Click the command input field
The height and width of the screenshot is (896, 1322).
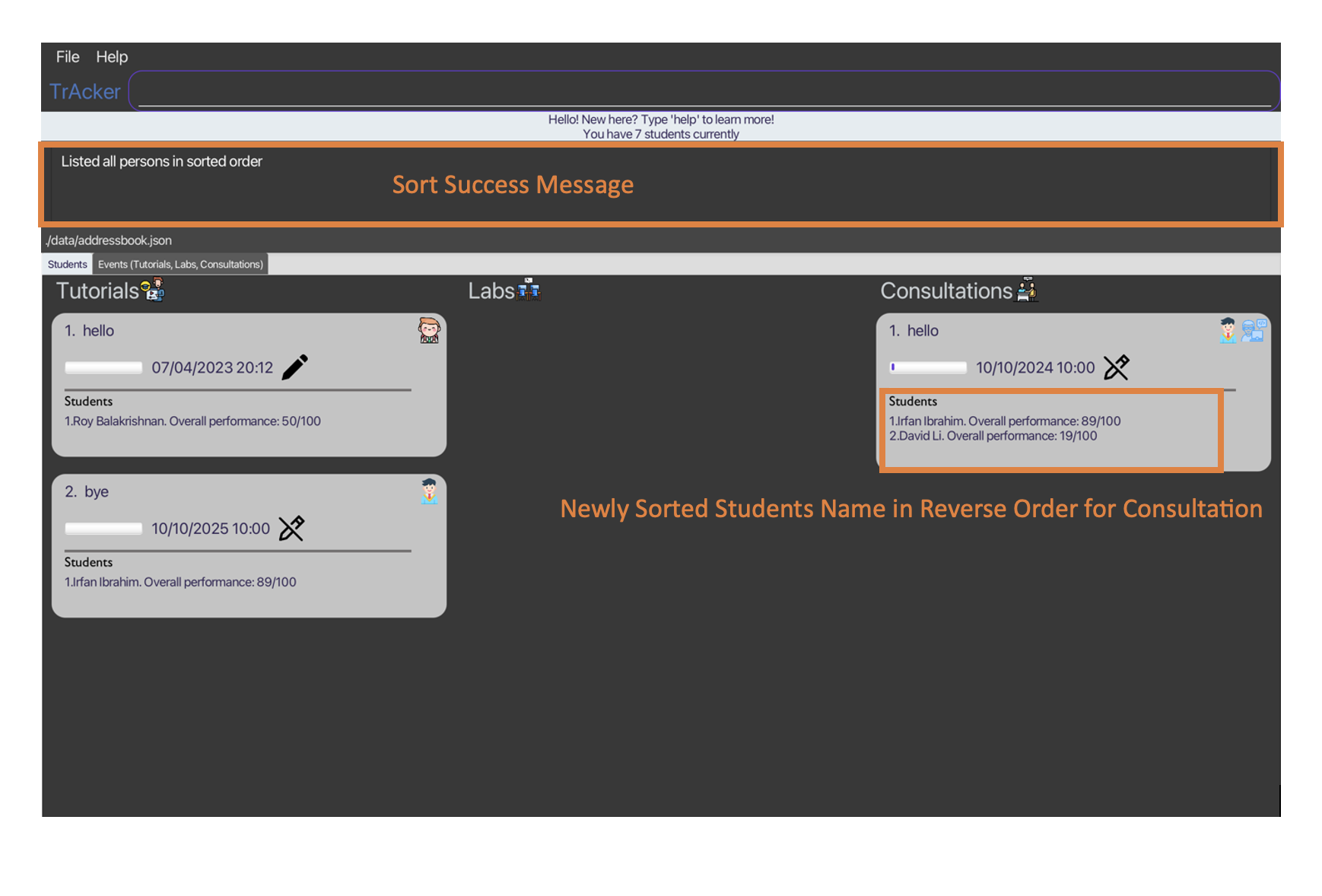coord(704,91)
